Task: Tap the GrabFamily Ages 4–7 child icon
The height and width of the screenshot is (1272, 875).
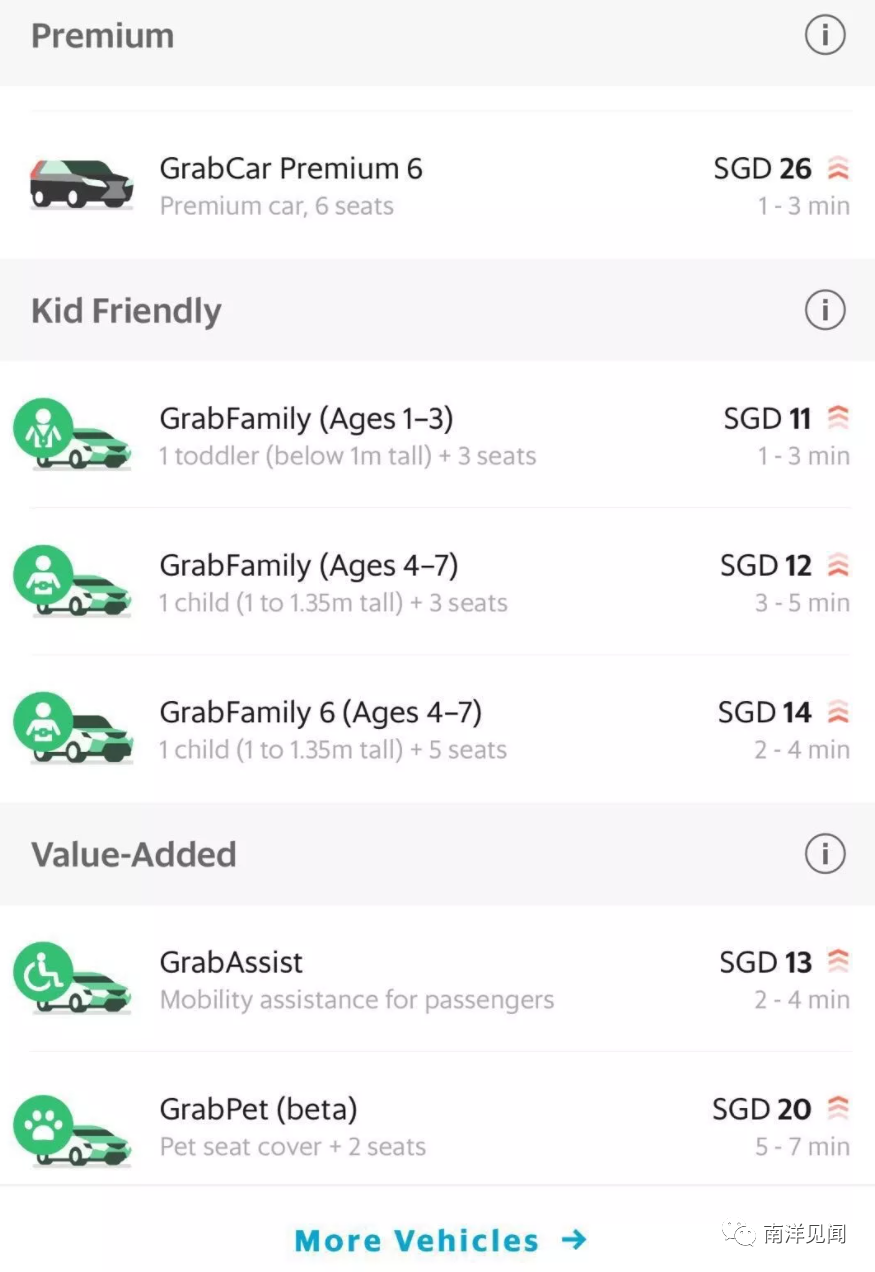Action: [43, 576]
